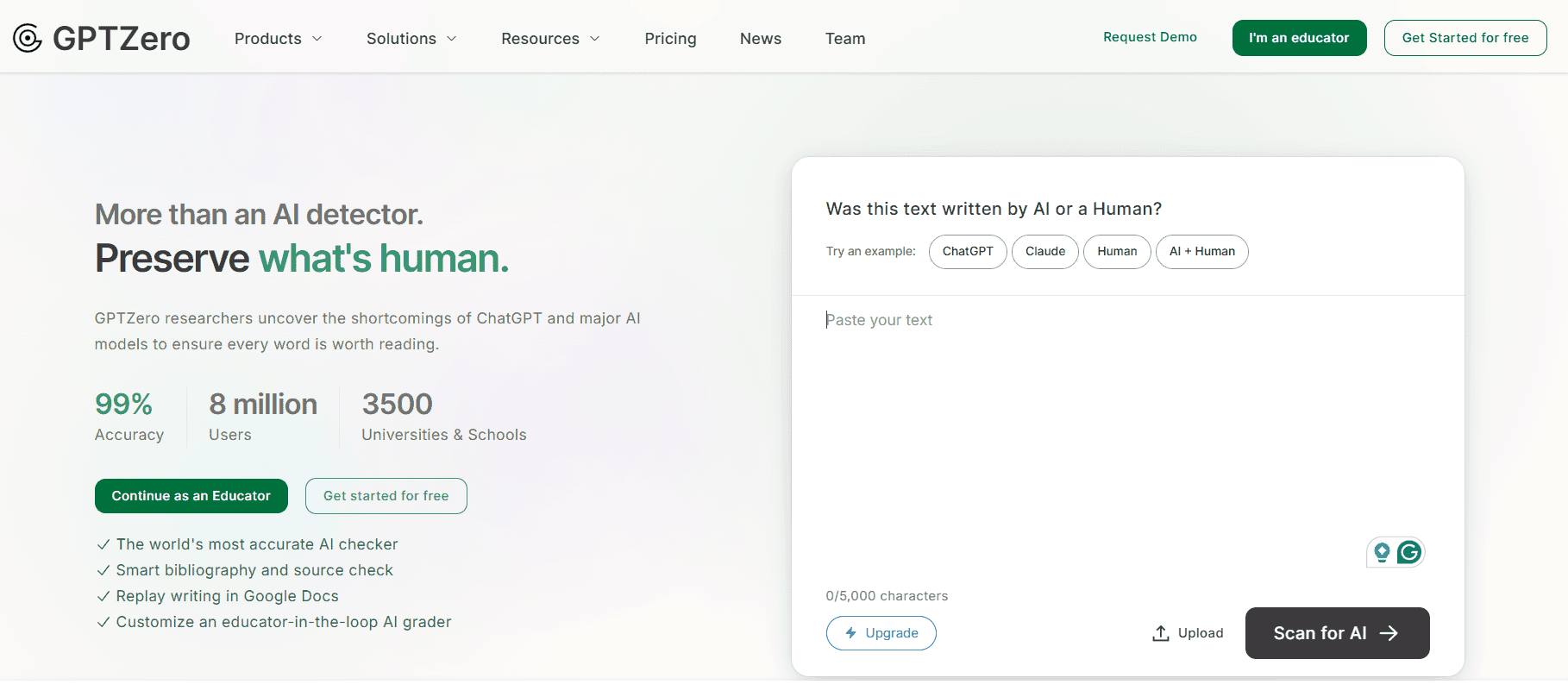The image size is (1568, 697).
Task: Open the Pricing page
Action: pyautogui.click(x=670, y=39)
